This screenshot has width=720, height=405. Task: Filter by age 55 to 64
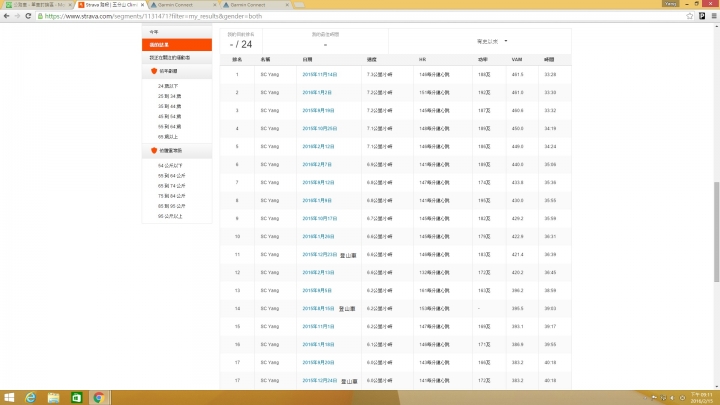tap(169, 127)
